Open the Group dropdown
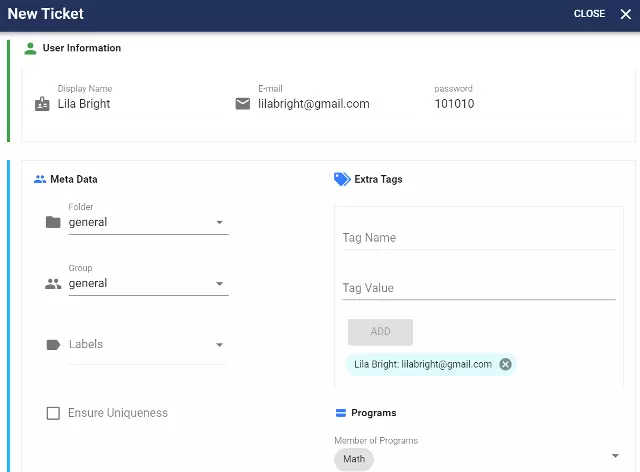 click(x=149, y=283)
